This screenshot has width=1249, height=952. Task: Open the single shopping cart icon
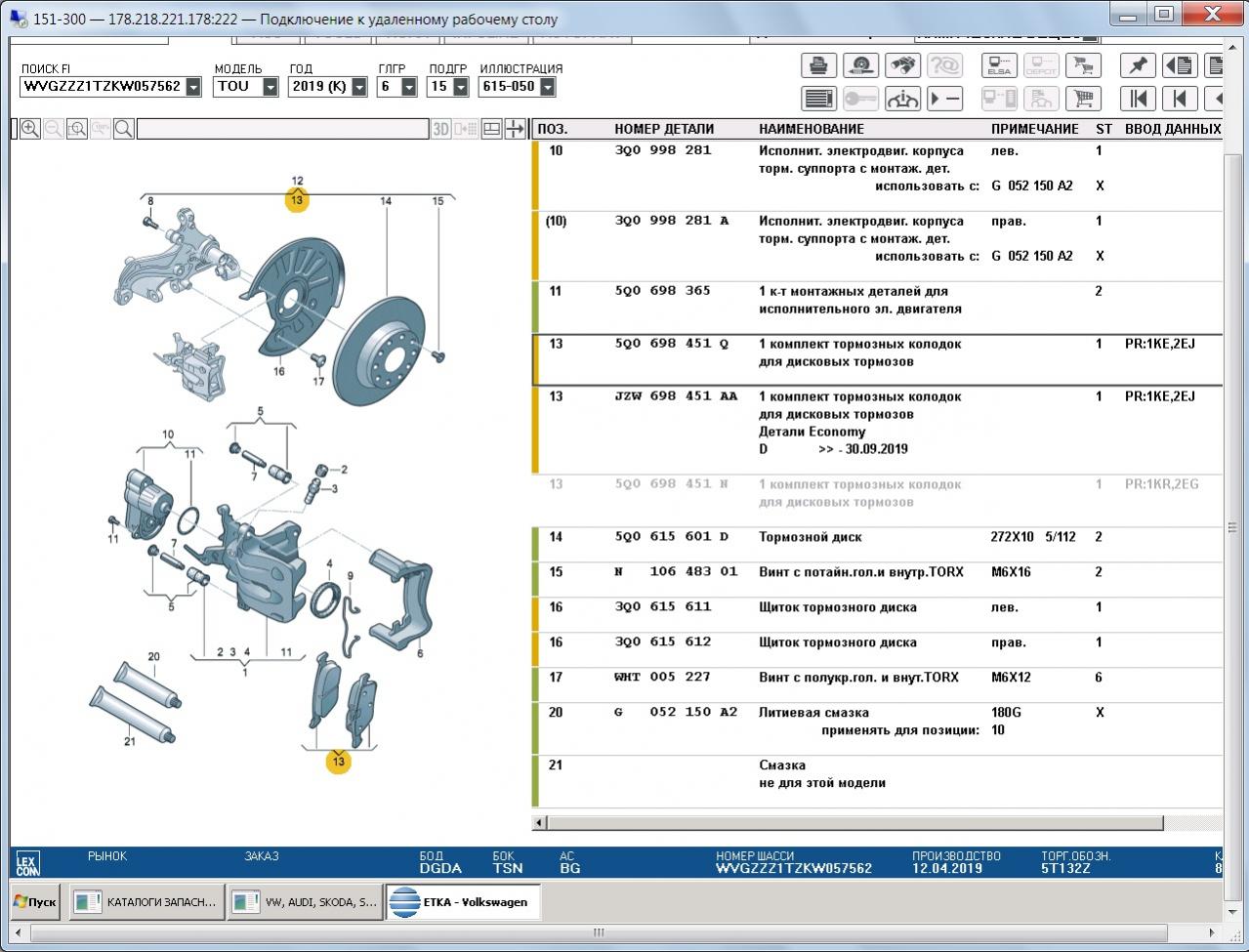1082,99
